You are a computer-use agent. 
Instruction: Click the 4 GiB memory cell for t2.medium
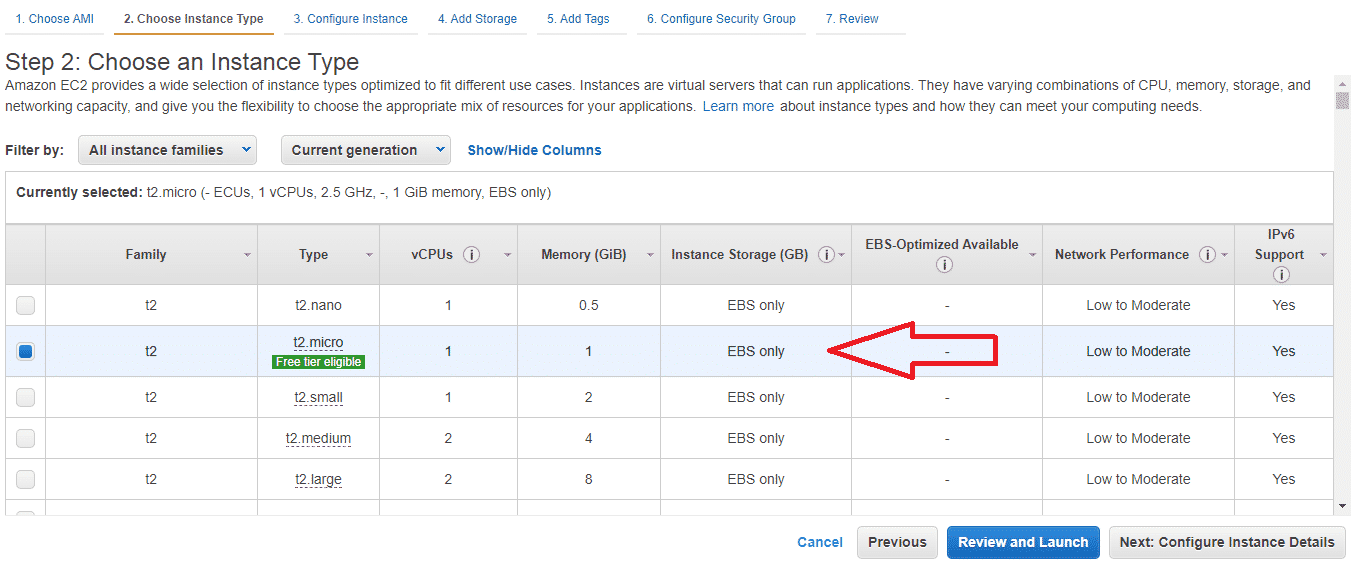pos(589,438)
